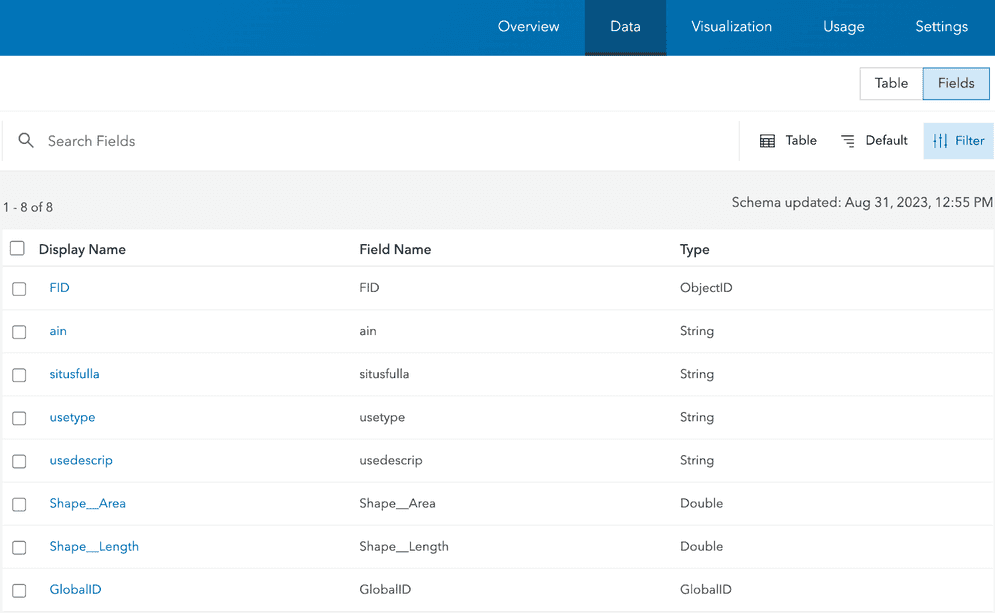995x613 pixels.
Task: Select the Fields view button
Action: [x=955, y=83]
